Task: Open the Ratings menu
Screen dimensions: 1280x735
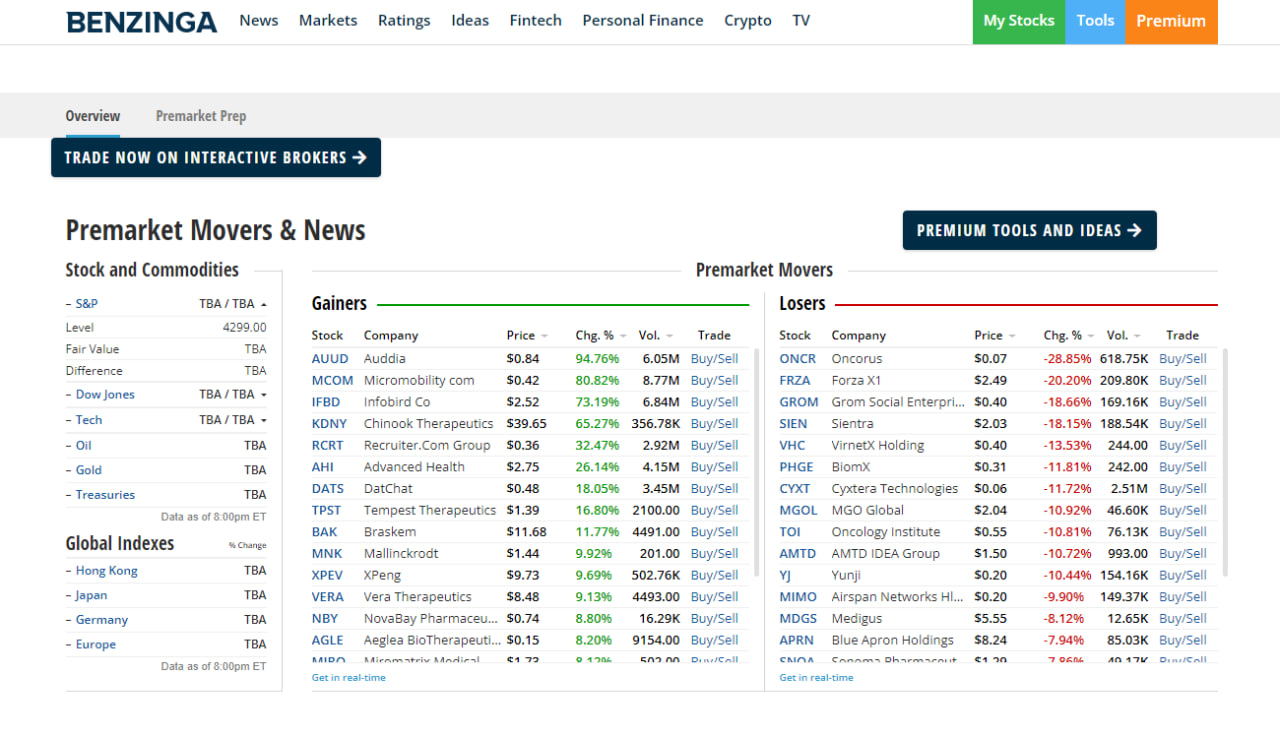Action: tap(404, 20)
